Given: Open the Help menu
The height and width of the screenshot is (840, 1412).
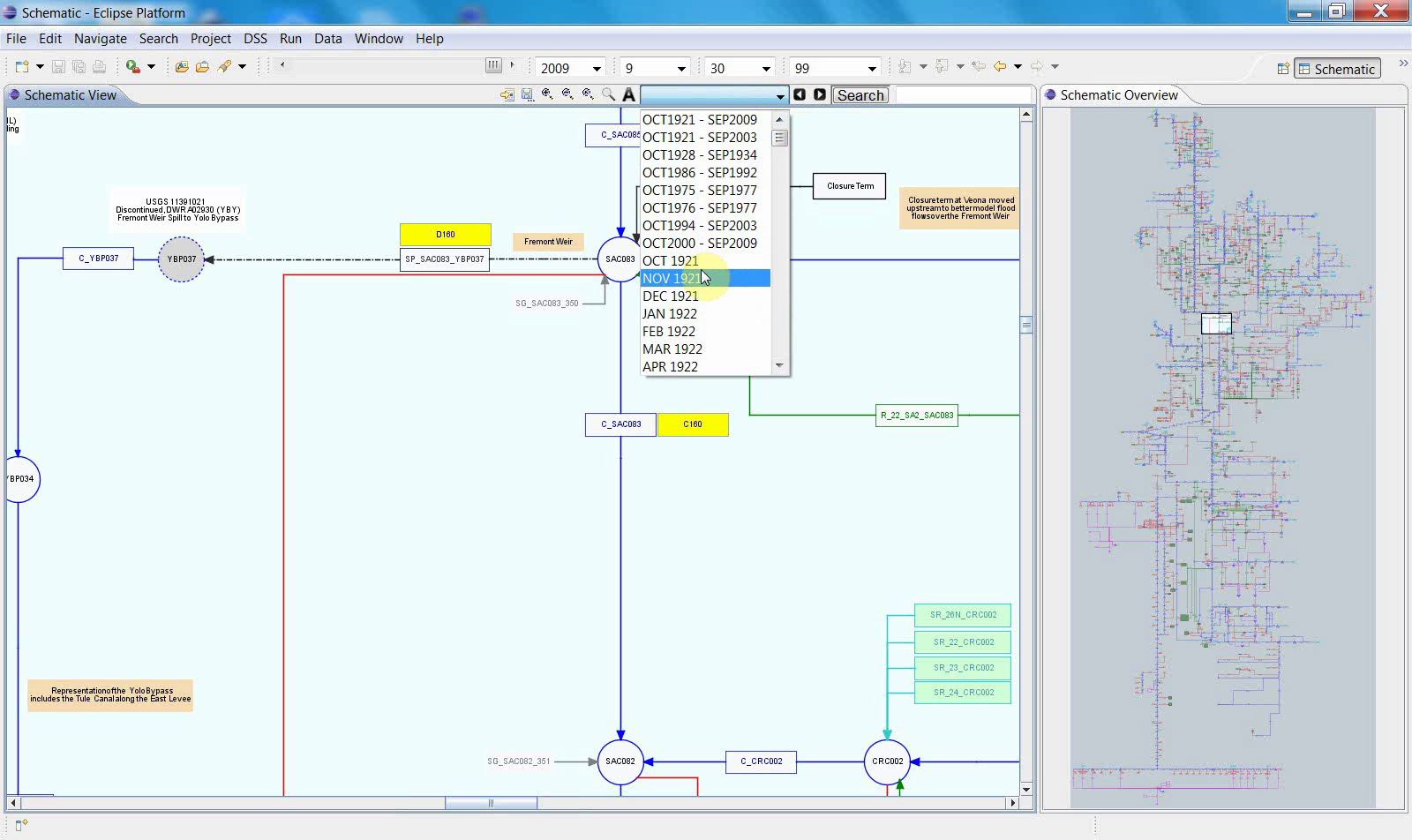Looking at the screenshot, I should [x=430, y=39].
